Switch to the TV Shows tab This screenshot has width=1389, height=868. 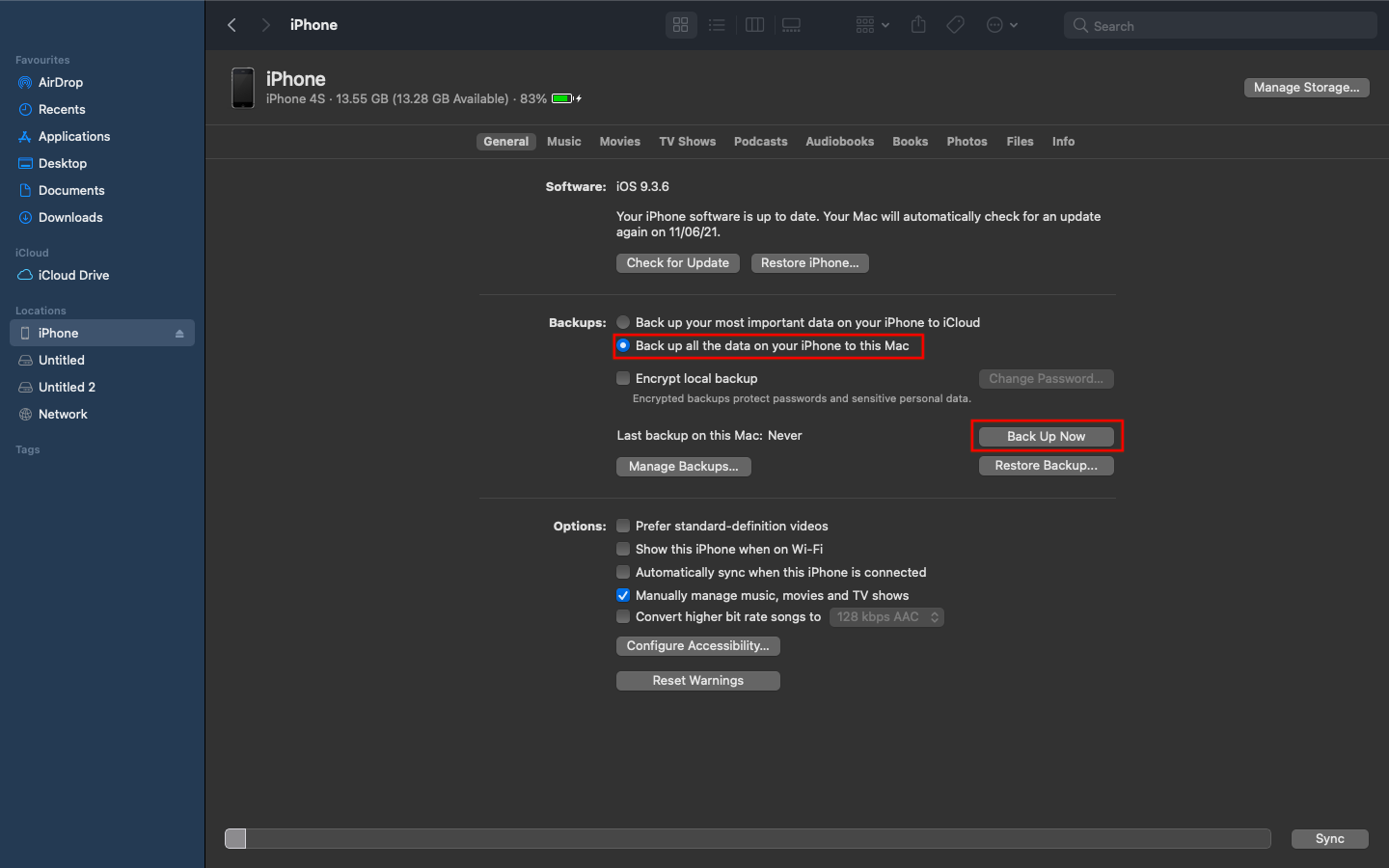[x=688, y=142]
